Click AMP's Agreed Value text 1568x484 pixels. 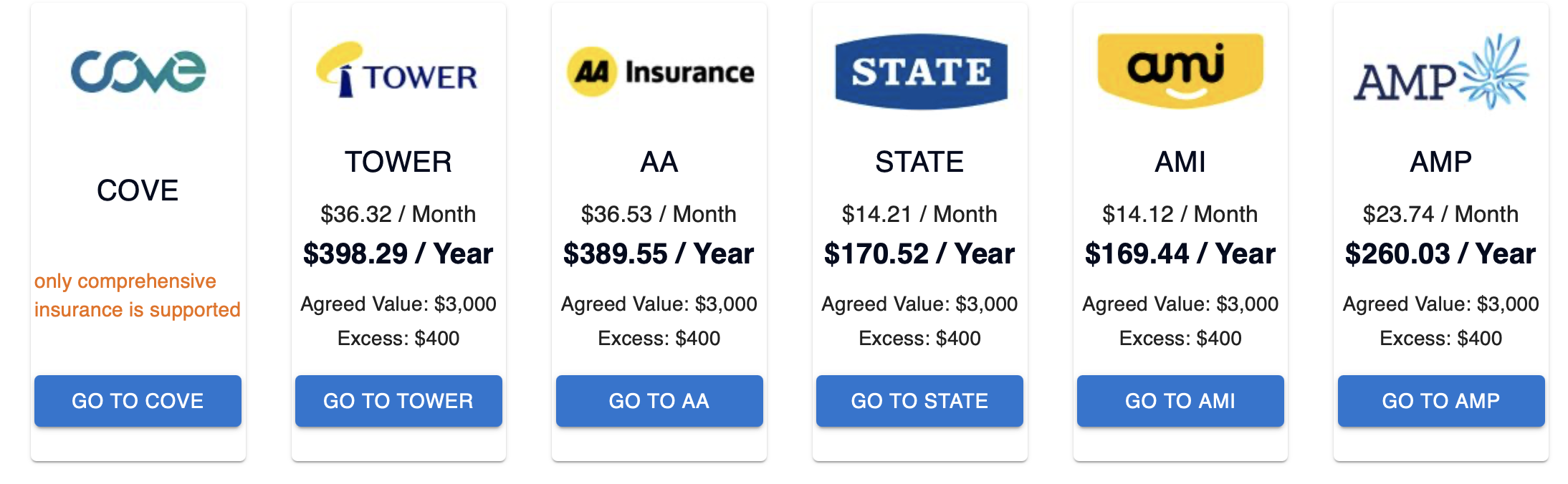click(1441, 304)
